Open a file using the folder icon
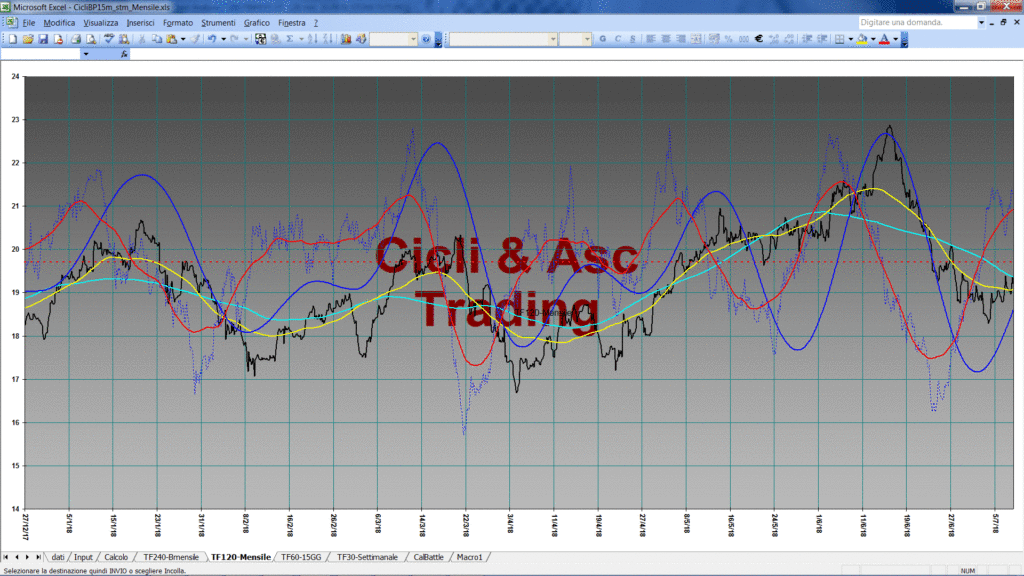Viewport: 1024px width, 576px height. coord(27,39)
